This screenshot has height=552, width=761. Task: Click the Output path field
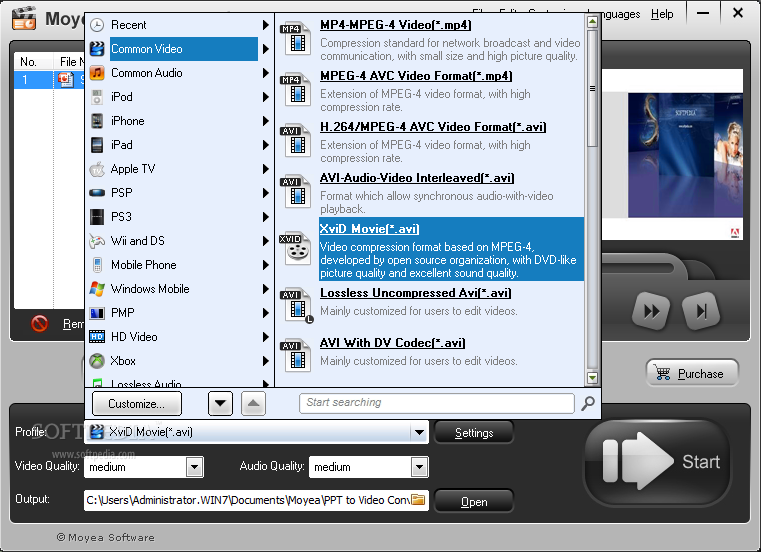point(248,500)
